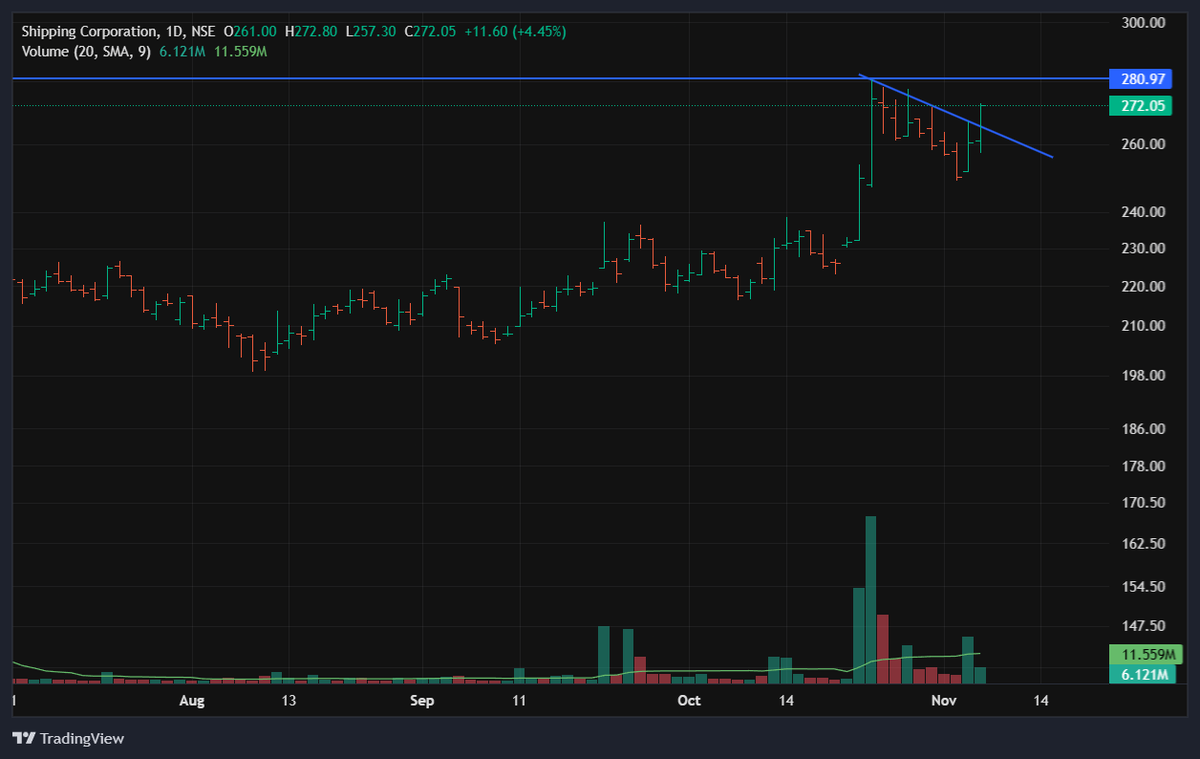Click the 13 date label on the time axis
This screenshot has width=1200, height=759.
[x=289, y=701]
